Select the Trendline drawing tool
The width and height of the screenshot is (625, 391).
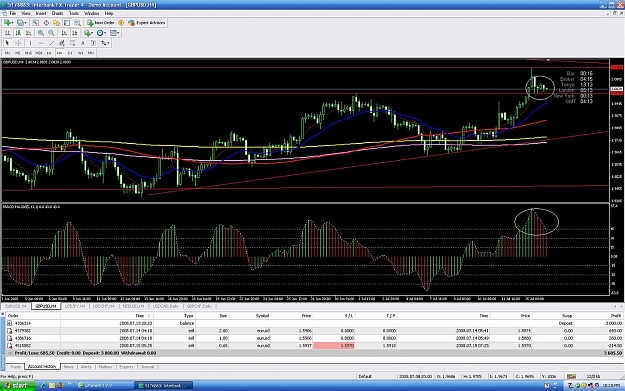51,43
